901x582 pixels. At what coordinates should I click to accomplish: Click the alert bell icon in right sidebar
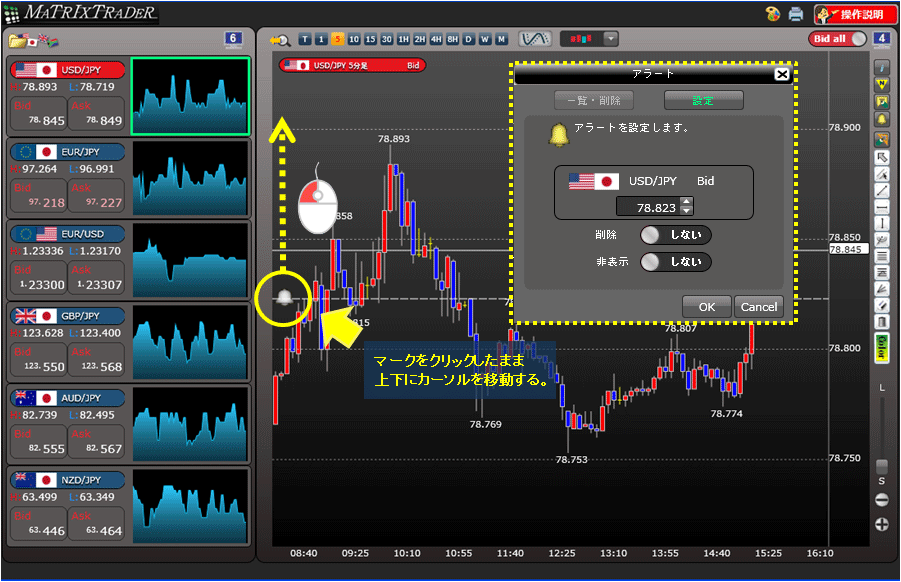(x=881, y=119)
